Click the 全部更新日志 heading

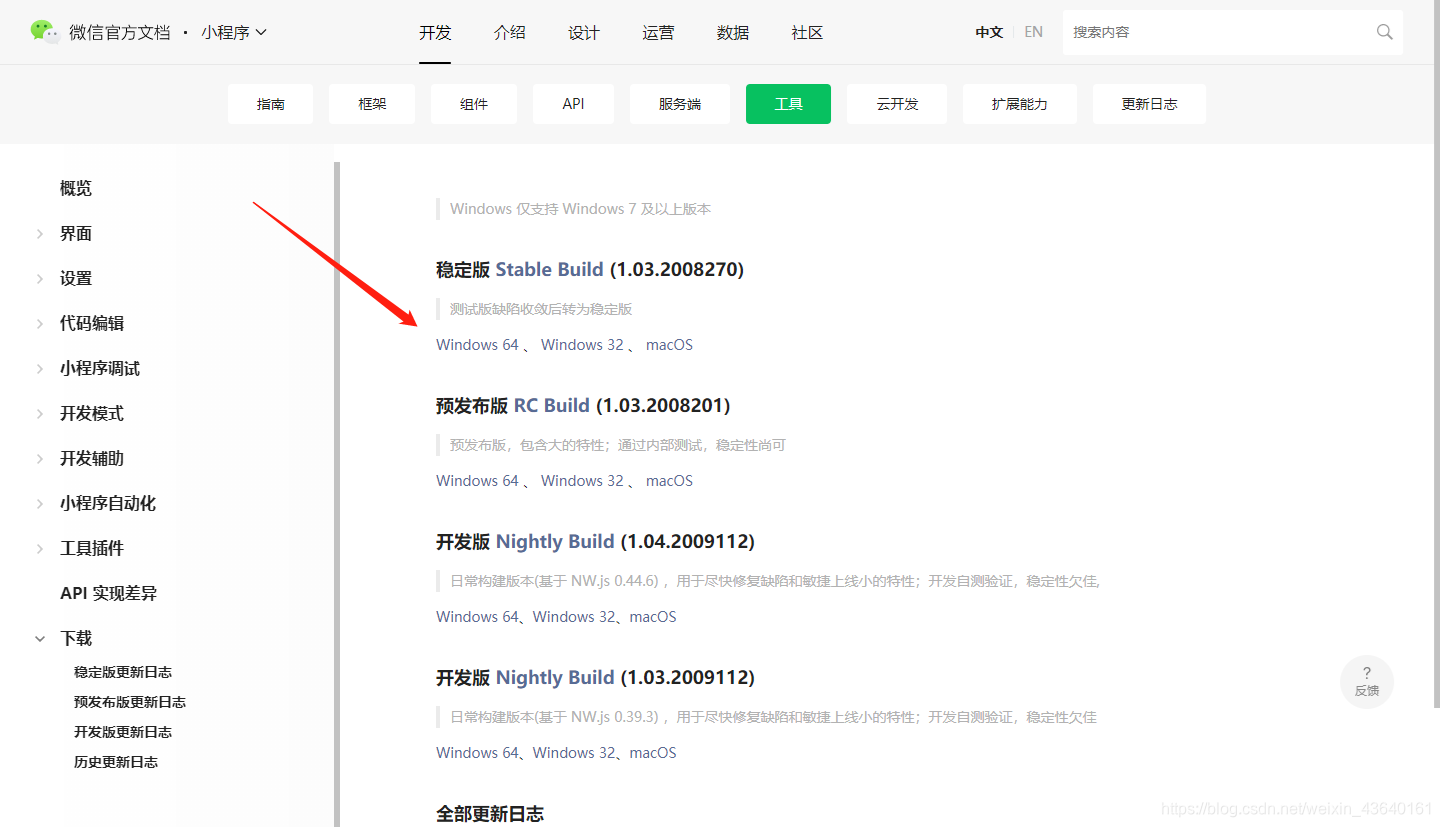[490, 813]
